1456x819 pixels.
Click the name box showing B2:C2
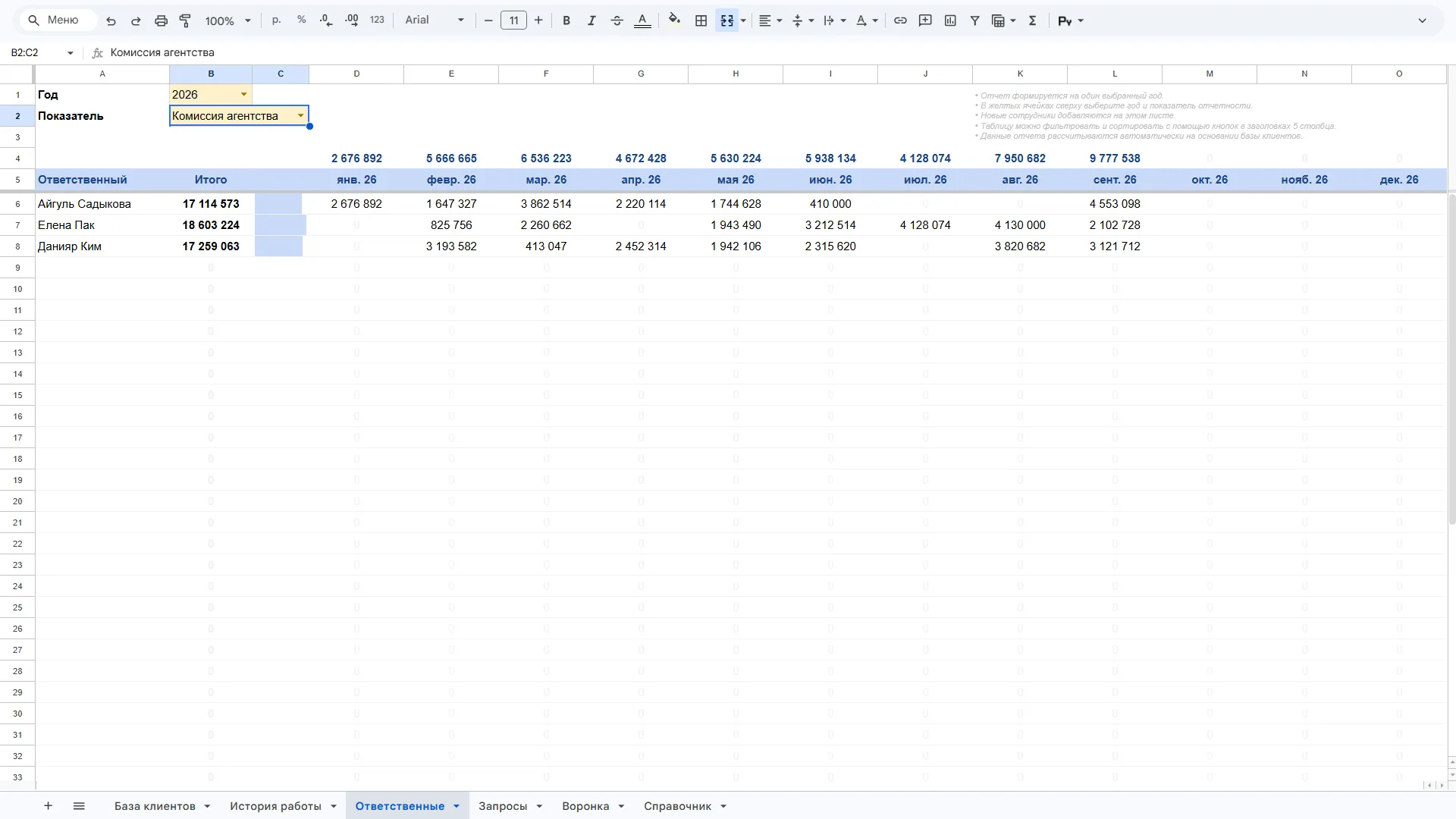[42, 52]
